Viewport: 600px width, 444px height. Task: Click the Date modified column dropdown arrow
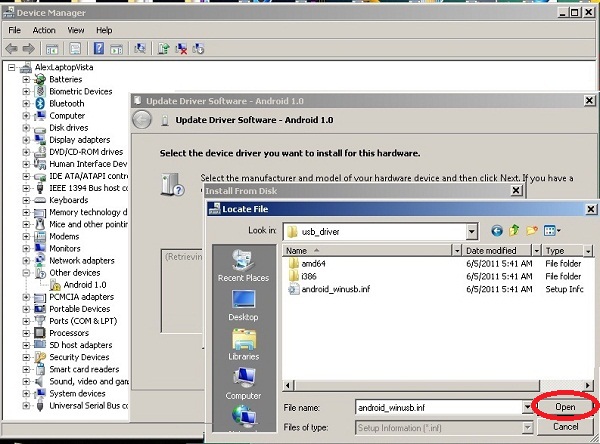pyautogui.click(x=537, y=251)
